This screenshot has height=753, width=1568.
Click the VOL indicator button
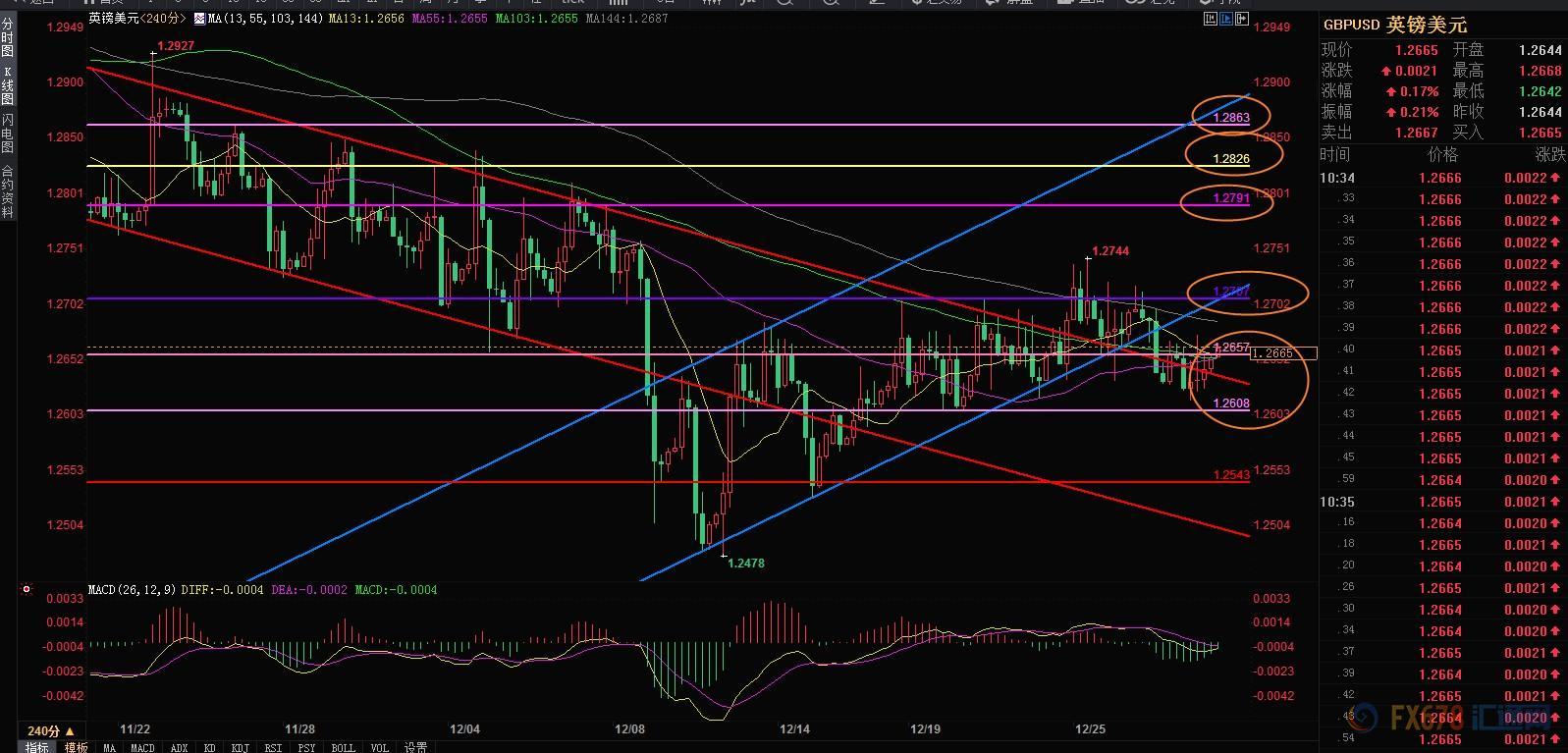tap(379, 747)
